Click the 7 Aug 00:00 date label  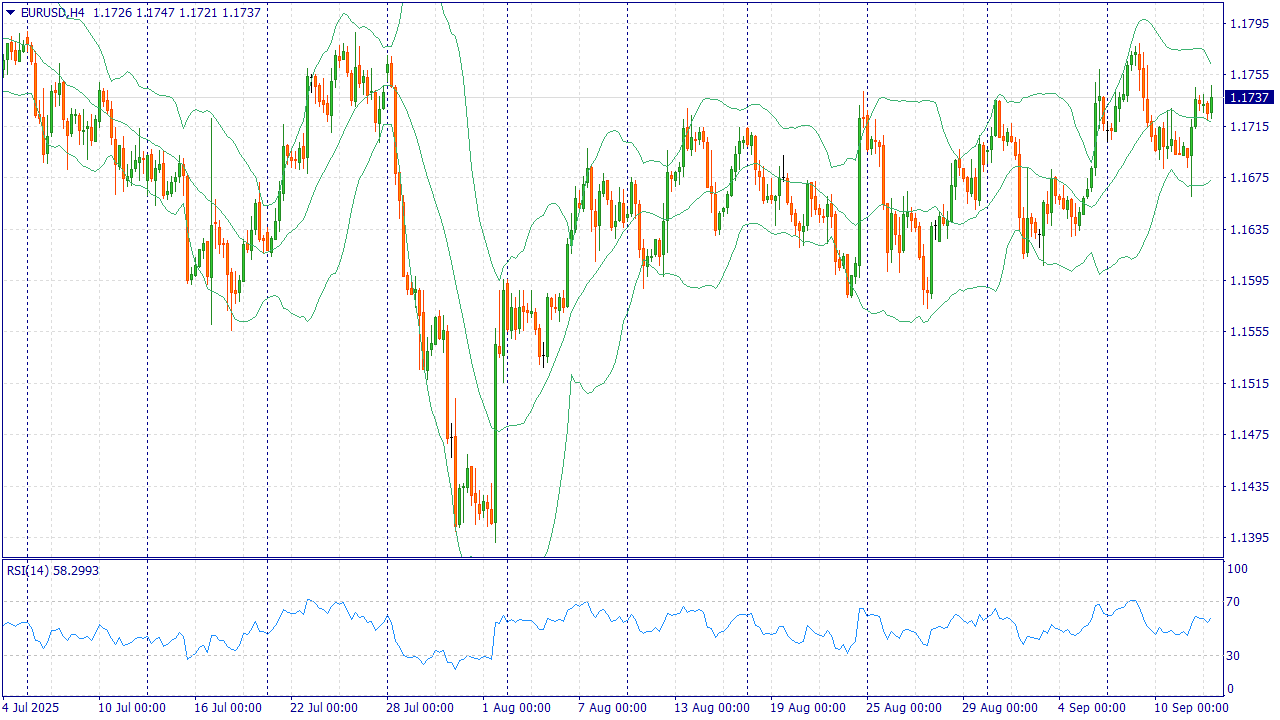(613, 708)
